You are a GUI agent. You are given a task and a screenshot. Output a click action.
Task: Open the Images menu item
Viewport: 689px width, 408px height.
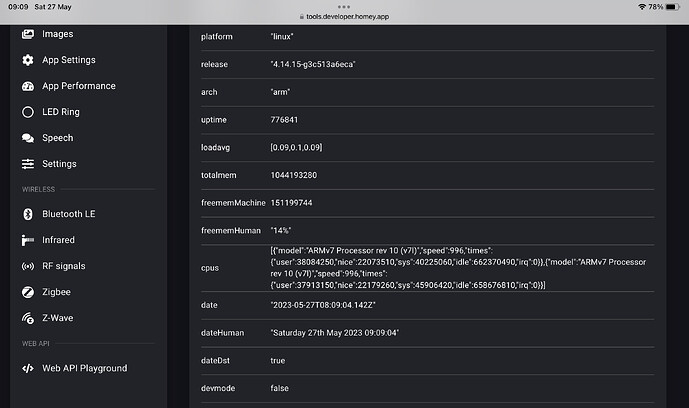pos(58,34)
